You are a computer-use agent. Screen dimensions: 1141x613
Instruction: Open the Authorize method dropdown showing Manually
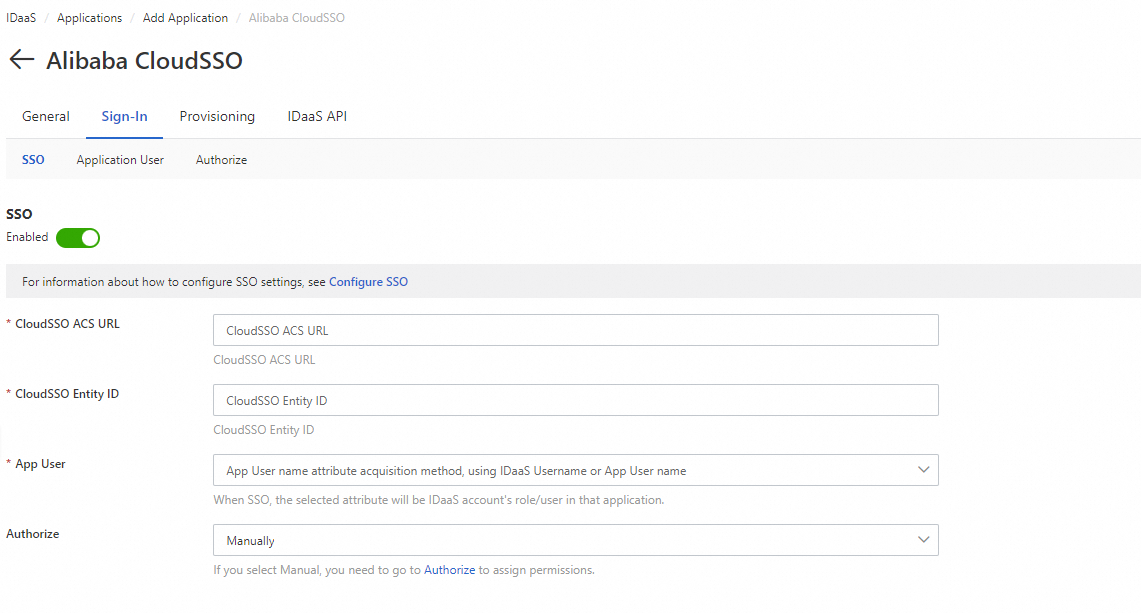coord(576,540)
